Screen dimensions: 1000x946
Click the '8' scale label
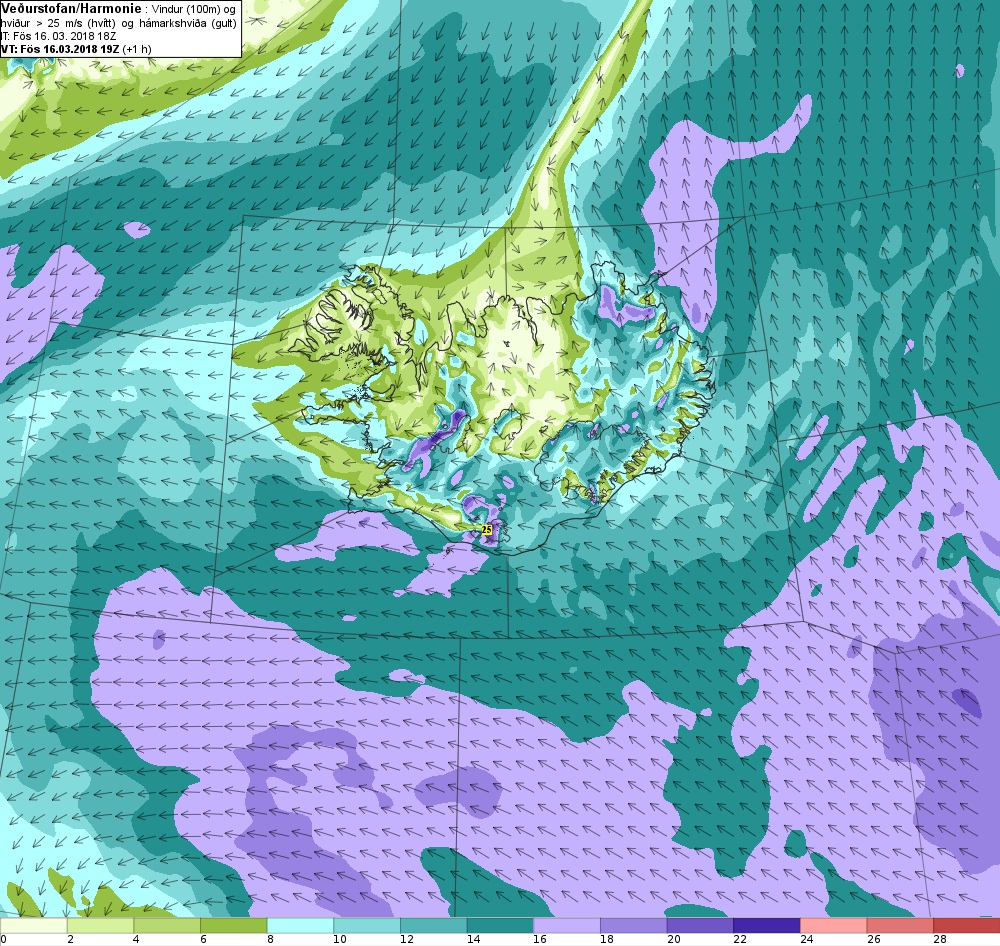pyautogui.click(x=270, y=939)
